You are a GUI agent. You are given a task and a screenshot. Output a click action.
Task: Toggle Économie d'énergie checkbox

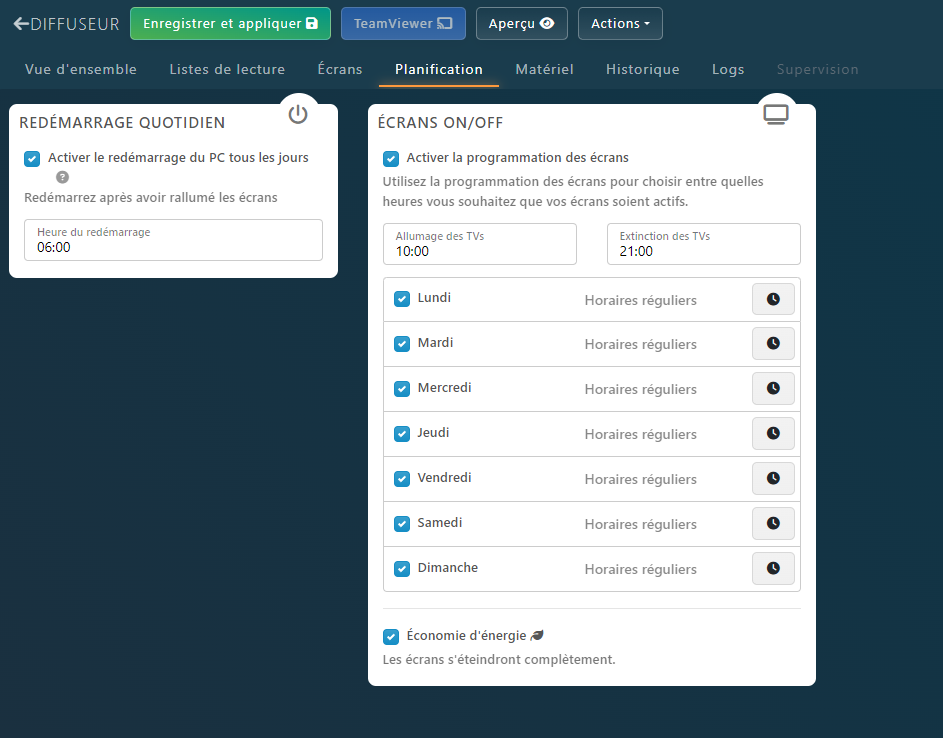tap(391, 637)
